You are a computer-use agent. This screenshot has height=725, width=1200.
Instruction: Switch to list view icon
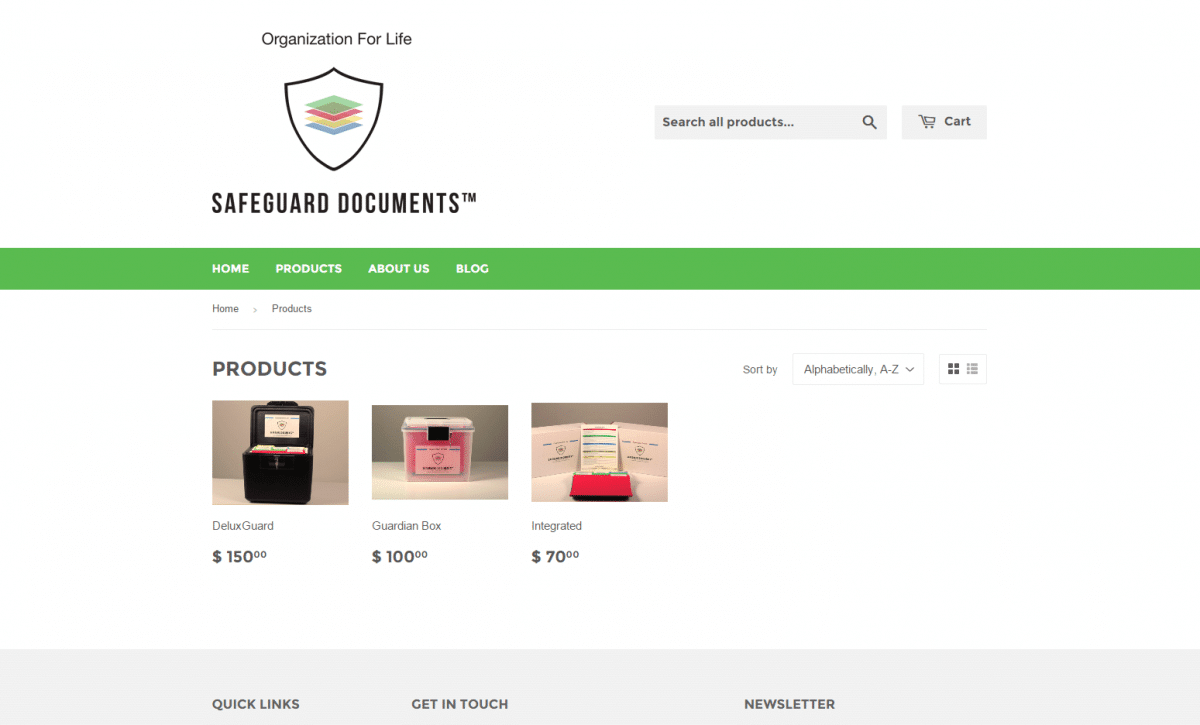(x=972, y=369)
